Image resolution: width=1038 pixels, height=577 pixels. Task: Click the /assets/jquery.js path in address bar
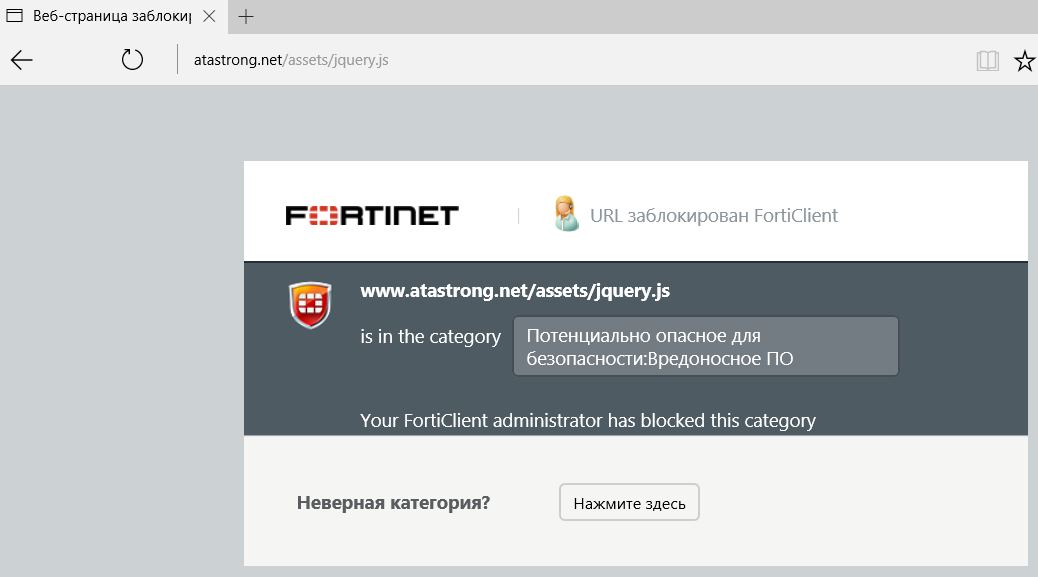pyautogui.click(x=336, y=60)
